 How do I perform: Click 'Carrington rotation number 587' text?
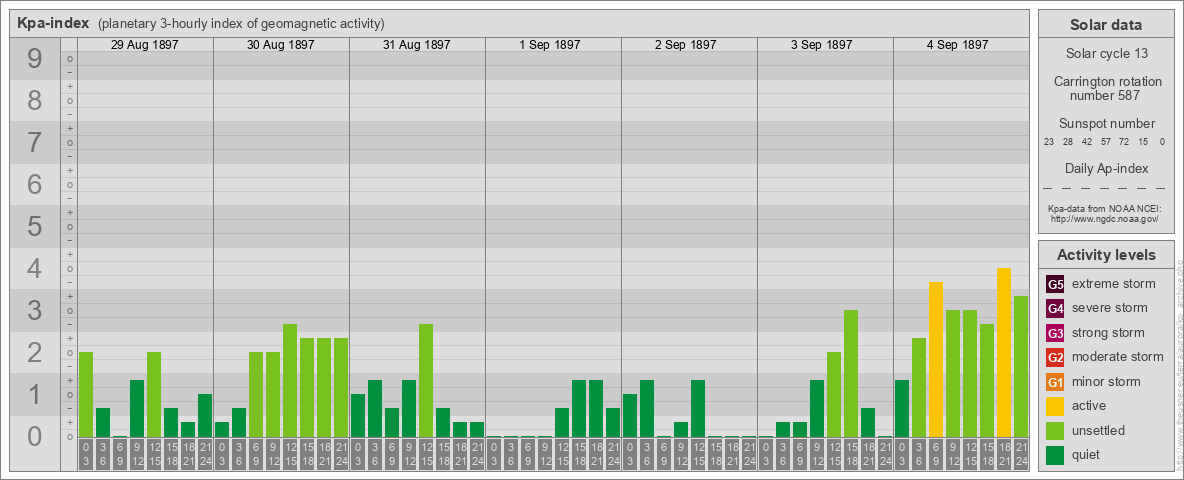[1106, 88]
